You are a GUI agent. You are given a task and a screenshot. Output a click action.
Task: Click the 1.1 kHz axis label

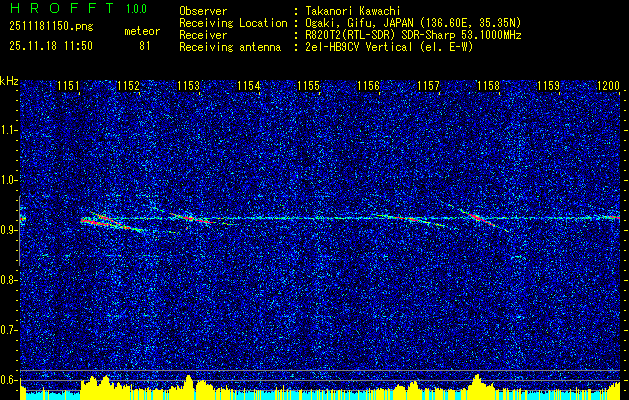8,130
